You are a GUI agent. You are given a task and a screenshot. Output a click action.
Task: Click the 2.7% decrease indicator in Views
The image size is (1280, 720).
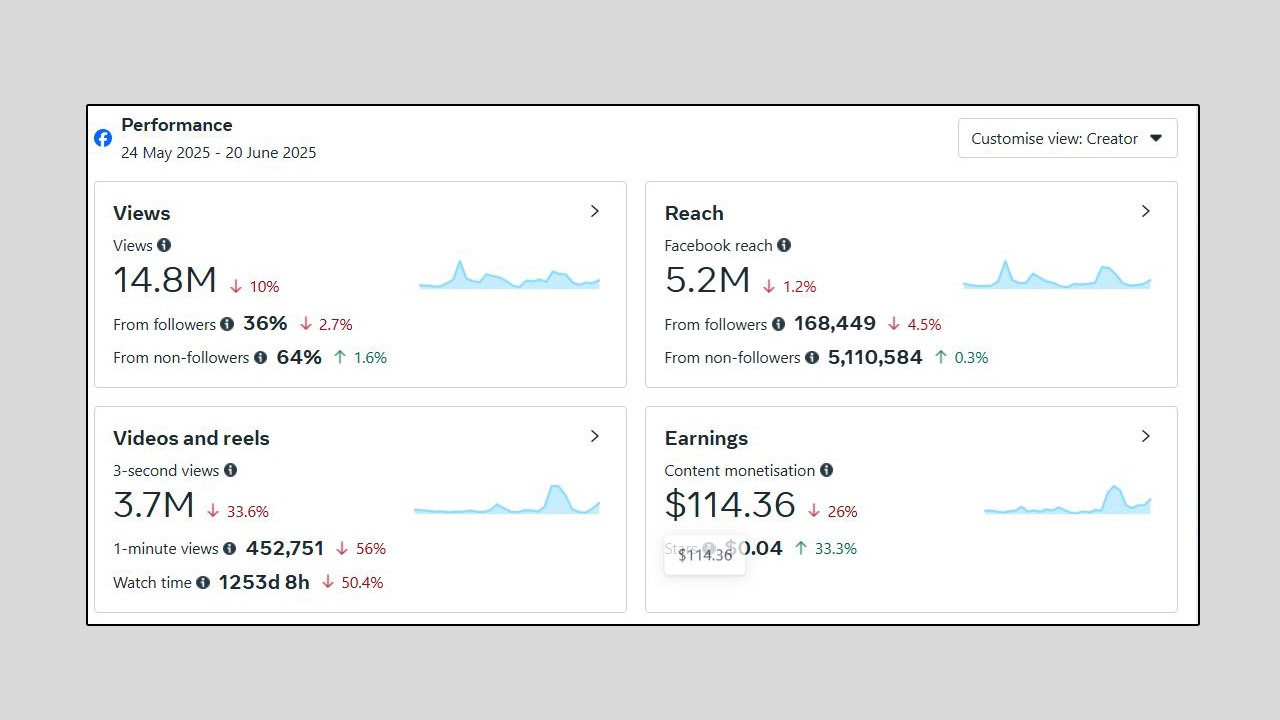(x=326, y=324)
